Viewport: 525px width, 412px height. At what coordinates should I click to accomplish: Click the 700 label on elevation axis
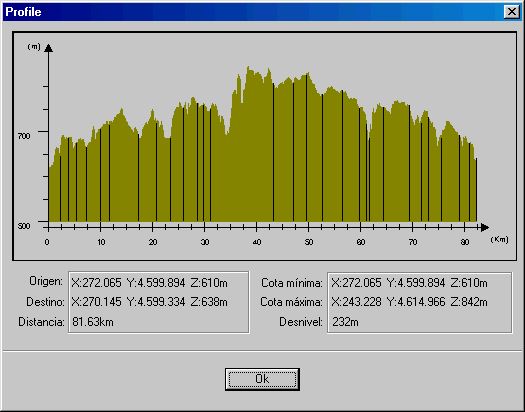point(24,136)
